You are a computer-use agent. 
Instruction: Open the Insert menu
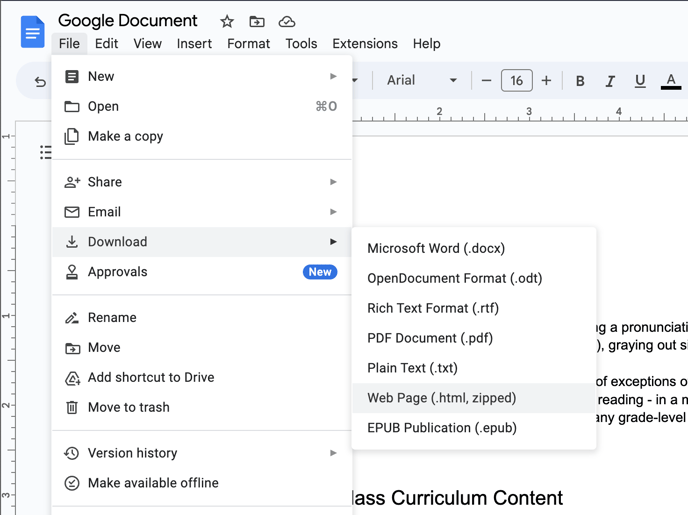[x=194, y=44]
